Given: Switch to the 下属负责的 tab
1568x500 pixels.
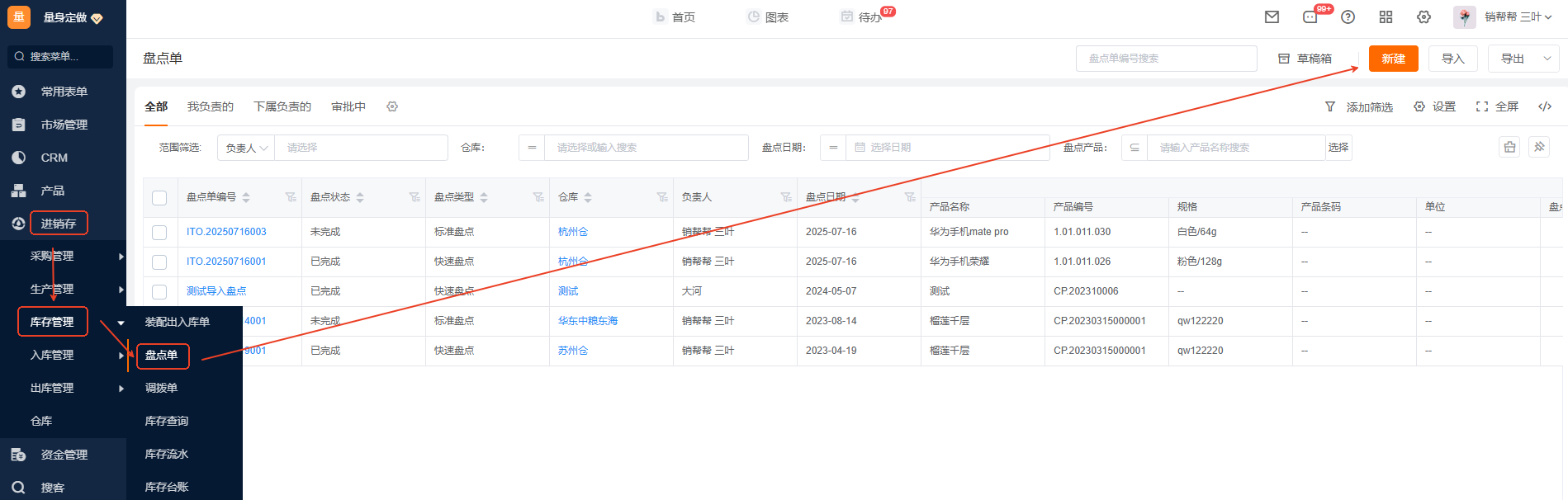Looking at the screenshot, I should (x=282, y=106).
